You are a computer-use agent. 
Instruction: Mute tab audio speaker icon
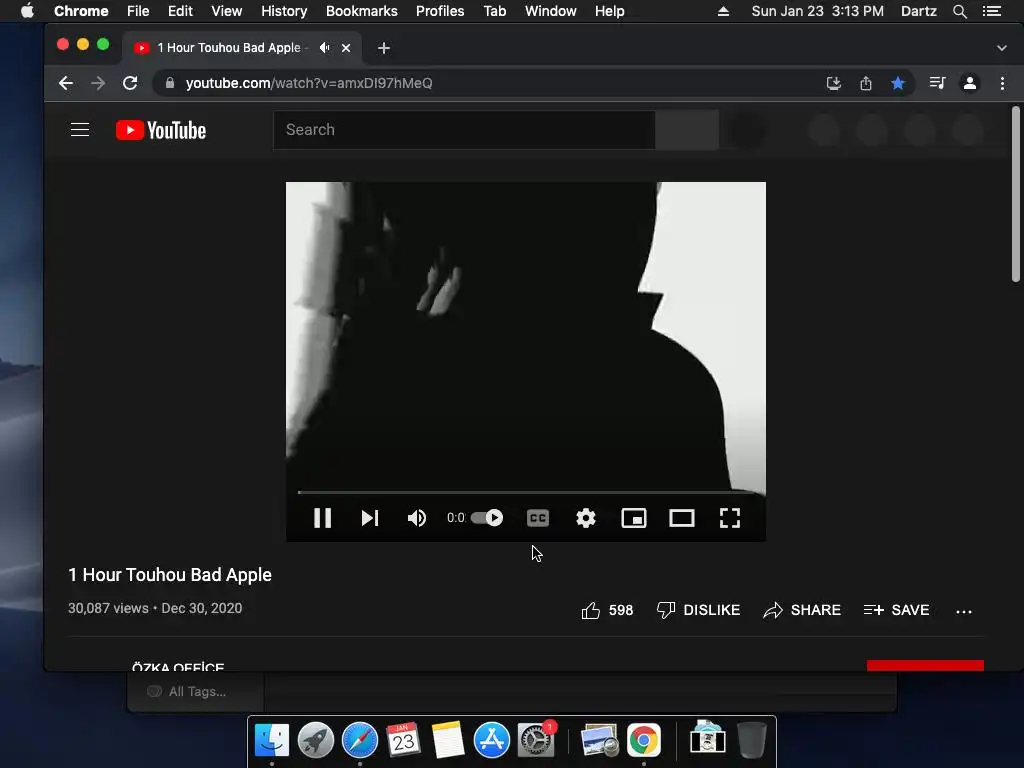(x=325, y=48)
